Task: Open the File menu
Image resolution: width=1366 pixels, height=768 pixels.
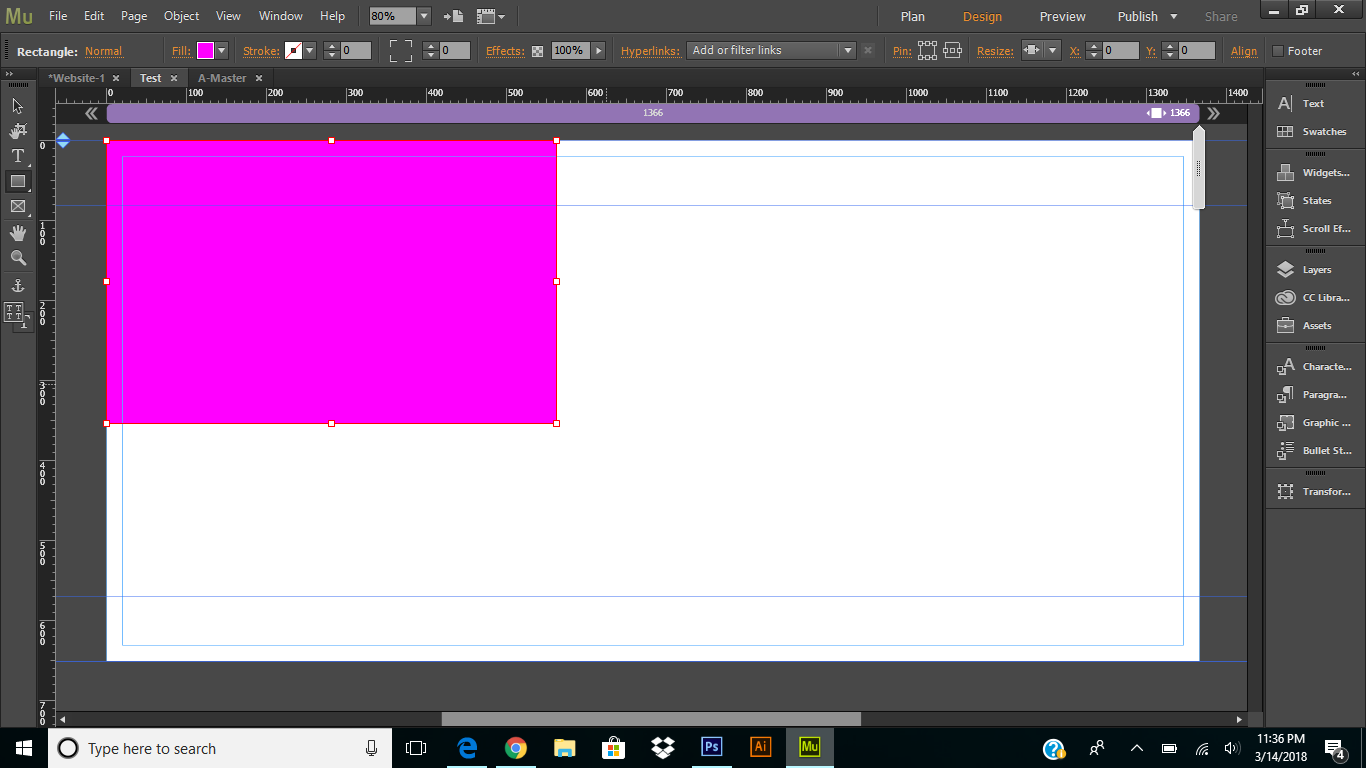Action: [58, 16]
